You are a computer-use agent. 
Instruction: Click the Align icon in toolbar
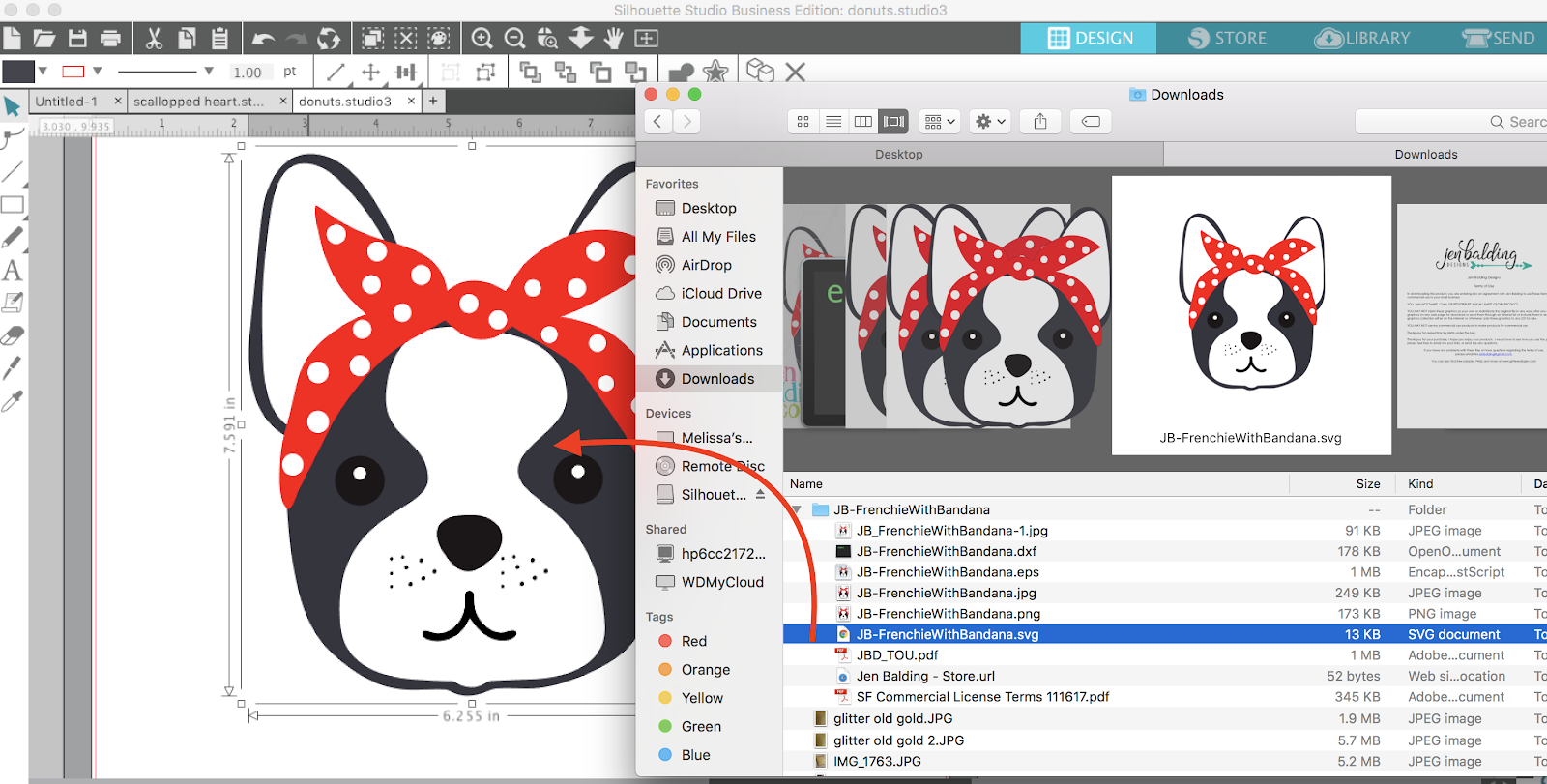[x=406, y=72]
